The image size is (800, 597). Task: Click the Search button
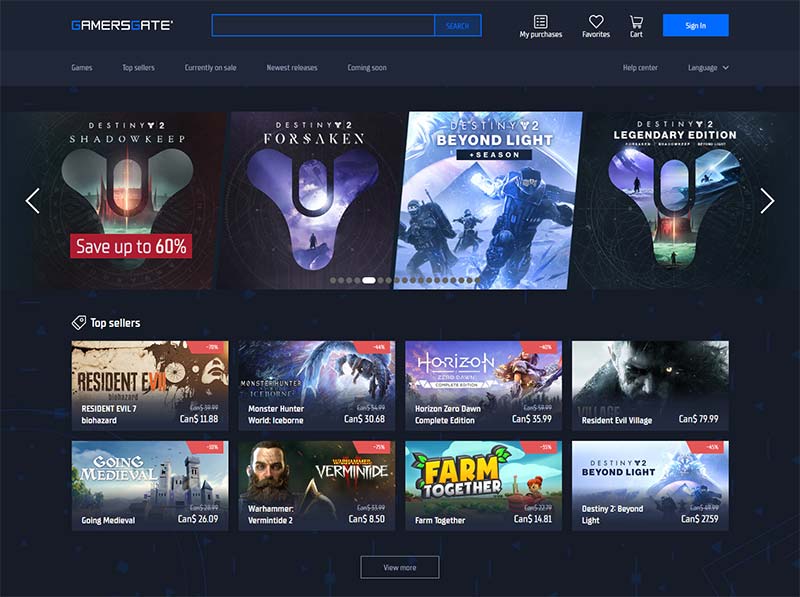pos(457,26)
